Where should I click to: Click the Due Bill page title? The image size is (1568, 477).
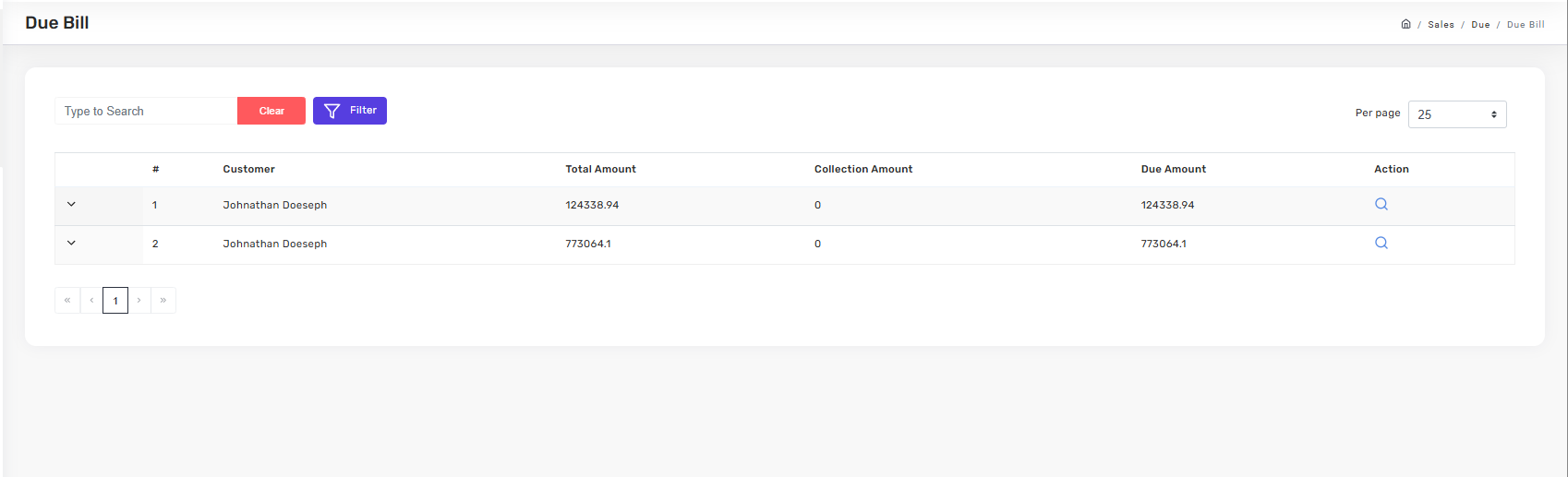(57, 23)
